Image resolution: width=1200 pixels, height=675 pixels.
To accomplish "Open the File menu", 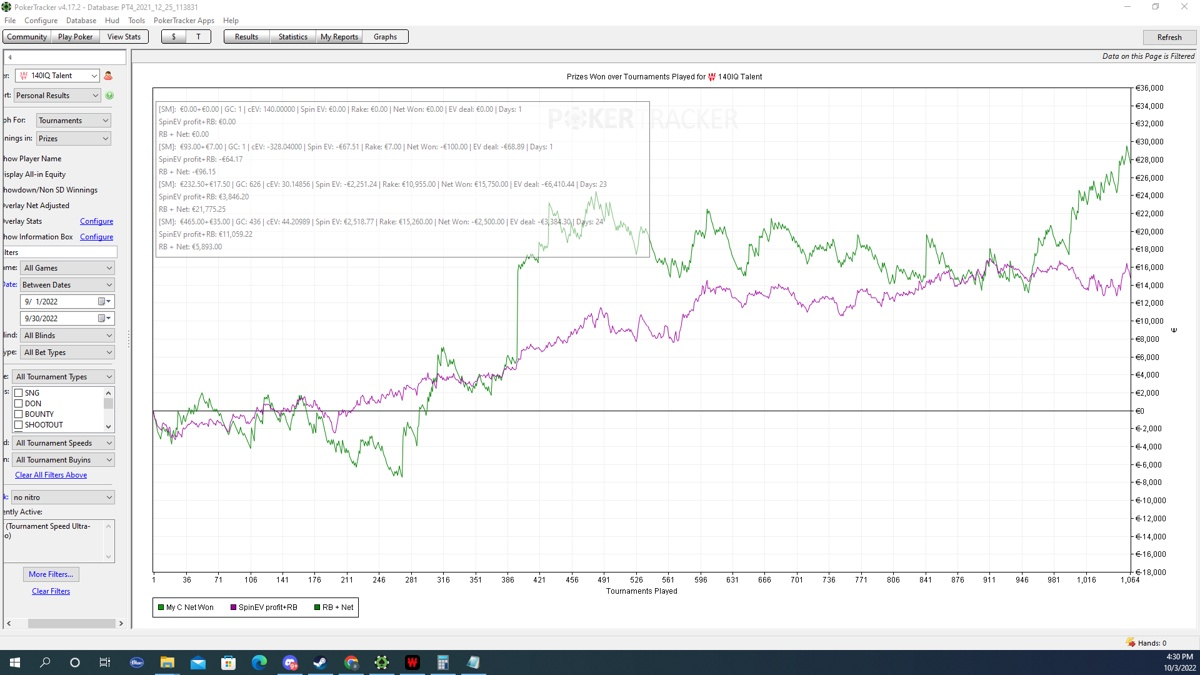I will click(x=10, y=20).
